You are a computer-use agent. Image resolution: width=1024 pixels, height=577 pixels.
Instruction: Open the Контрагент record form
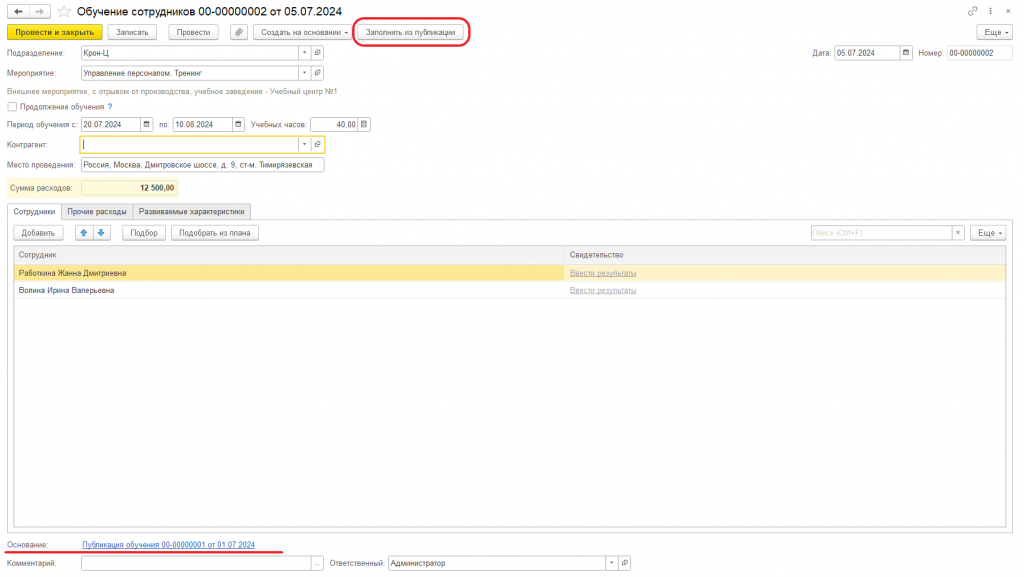(x=317, y=144)
